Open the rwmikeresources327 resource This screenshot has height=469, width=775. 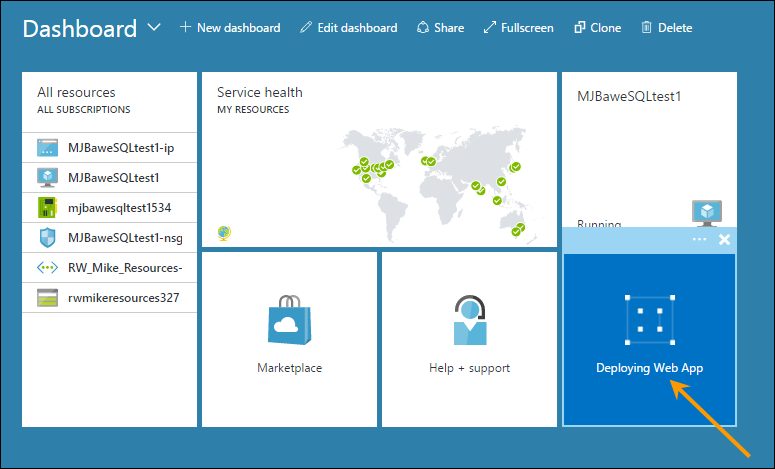coord(109,298)
